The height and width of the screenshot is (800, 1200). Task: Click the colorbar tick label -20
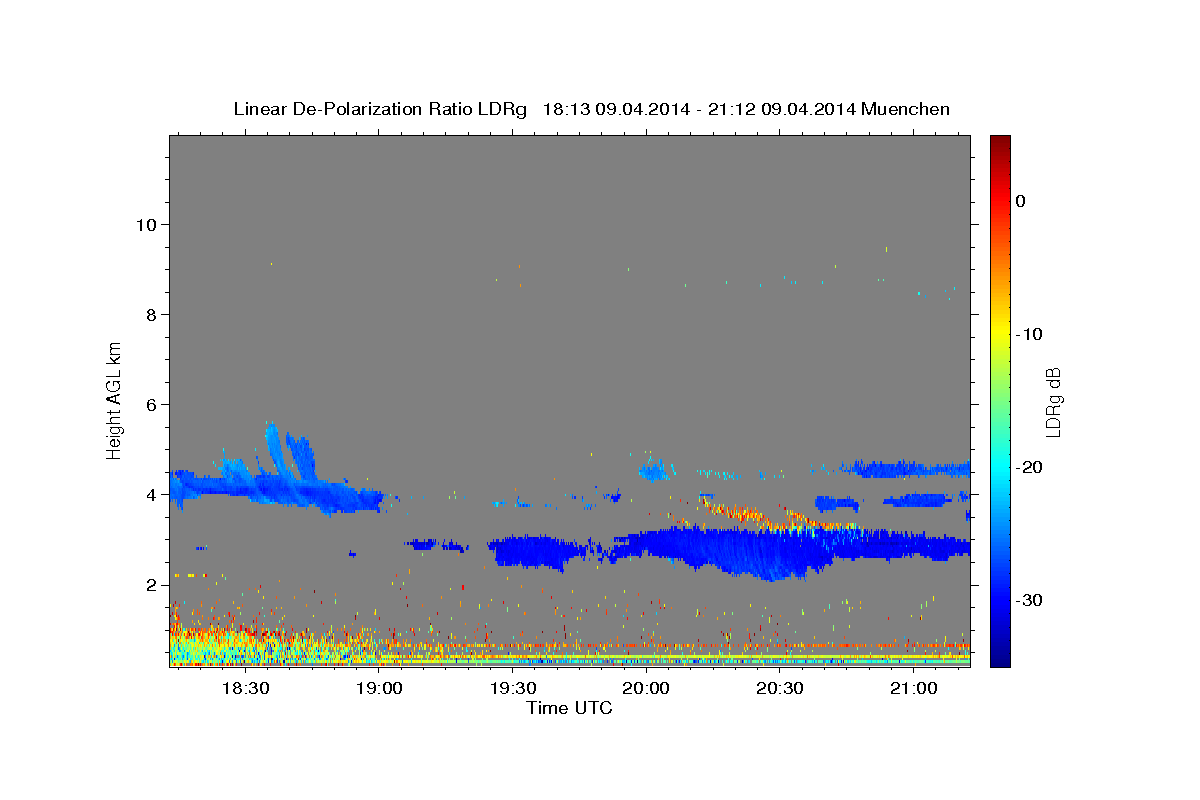pos(1030,467)
